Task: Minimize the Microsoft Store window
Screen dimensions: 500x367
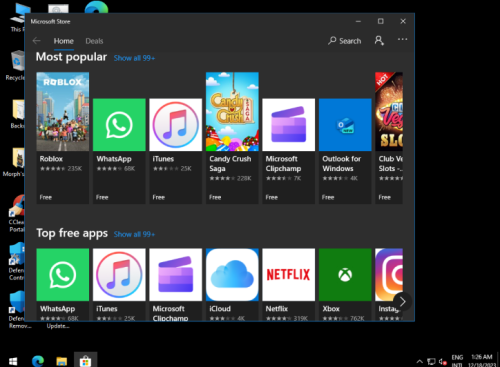Action: [358, 21]
